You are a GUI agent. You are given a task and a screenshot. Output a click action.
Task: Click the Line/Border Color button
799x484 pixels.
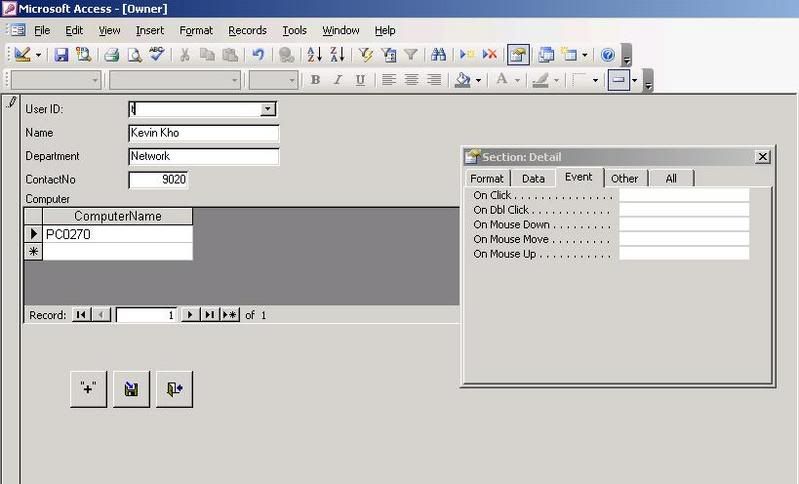pyautogui.click(x=540, y=80)
